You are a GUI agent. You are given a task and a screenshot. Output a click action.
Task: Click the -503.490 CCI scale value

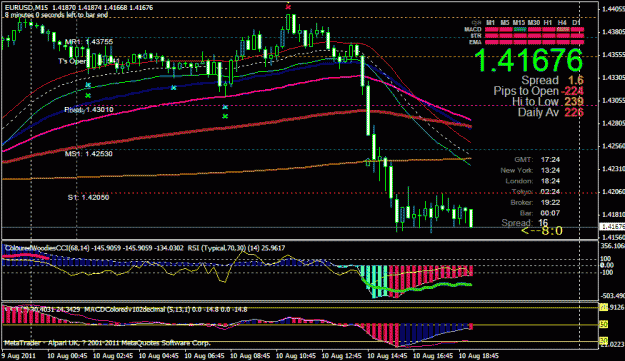612,296
